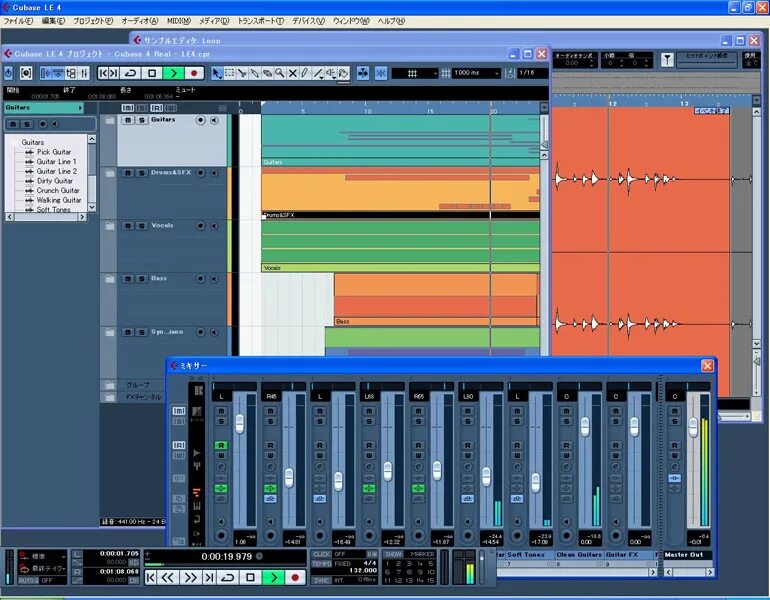770x600 pixels.
Task: Select the Zoom magnifier tool
Action: tap(280, 73)
